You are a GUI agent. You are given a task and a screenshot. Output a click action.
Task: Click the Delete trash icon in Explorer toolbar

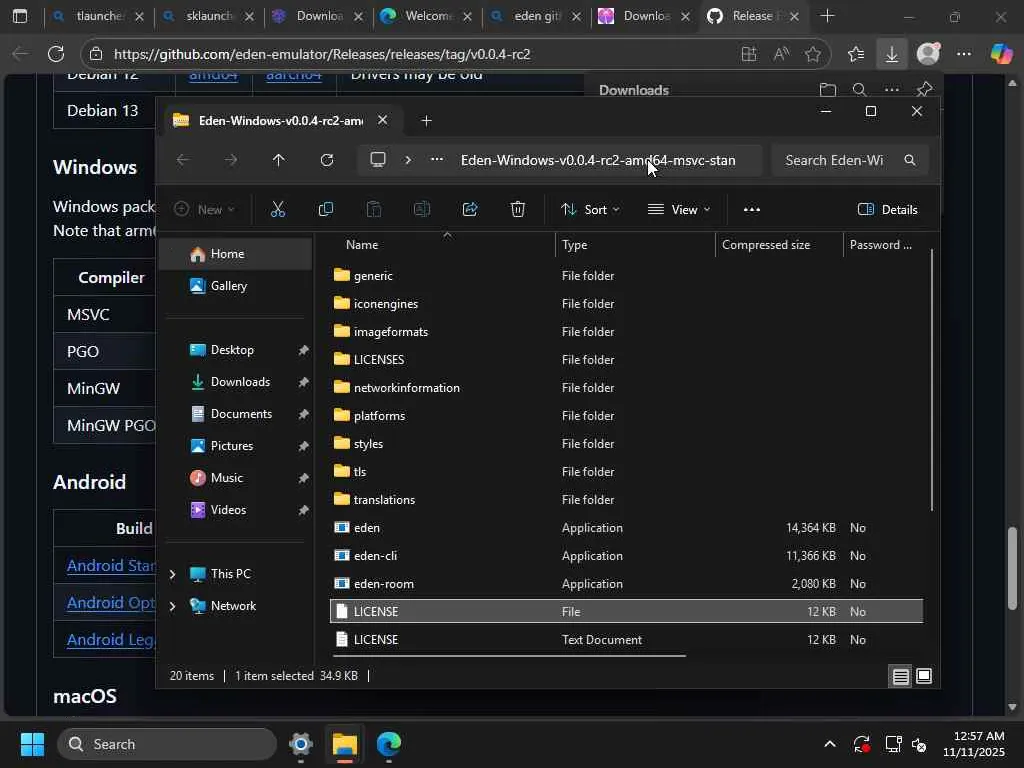[x=517, y=209]
